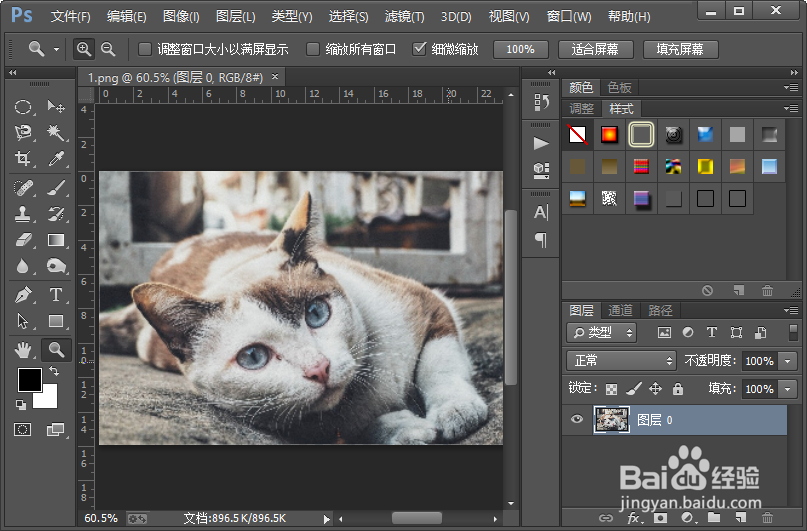Toggle lock position icon
The height and width of the screenshot is (531, 807).
655,388
